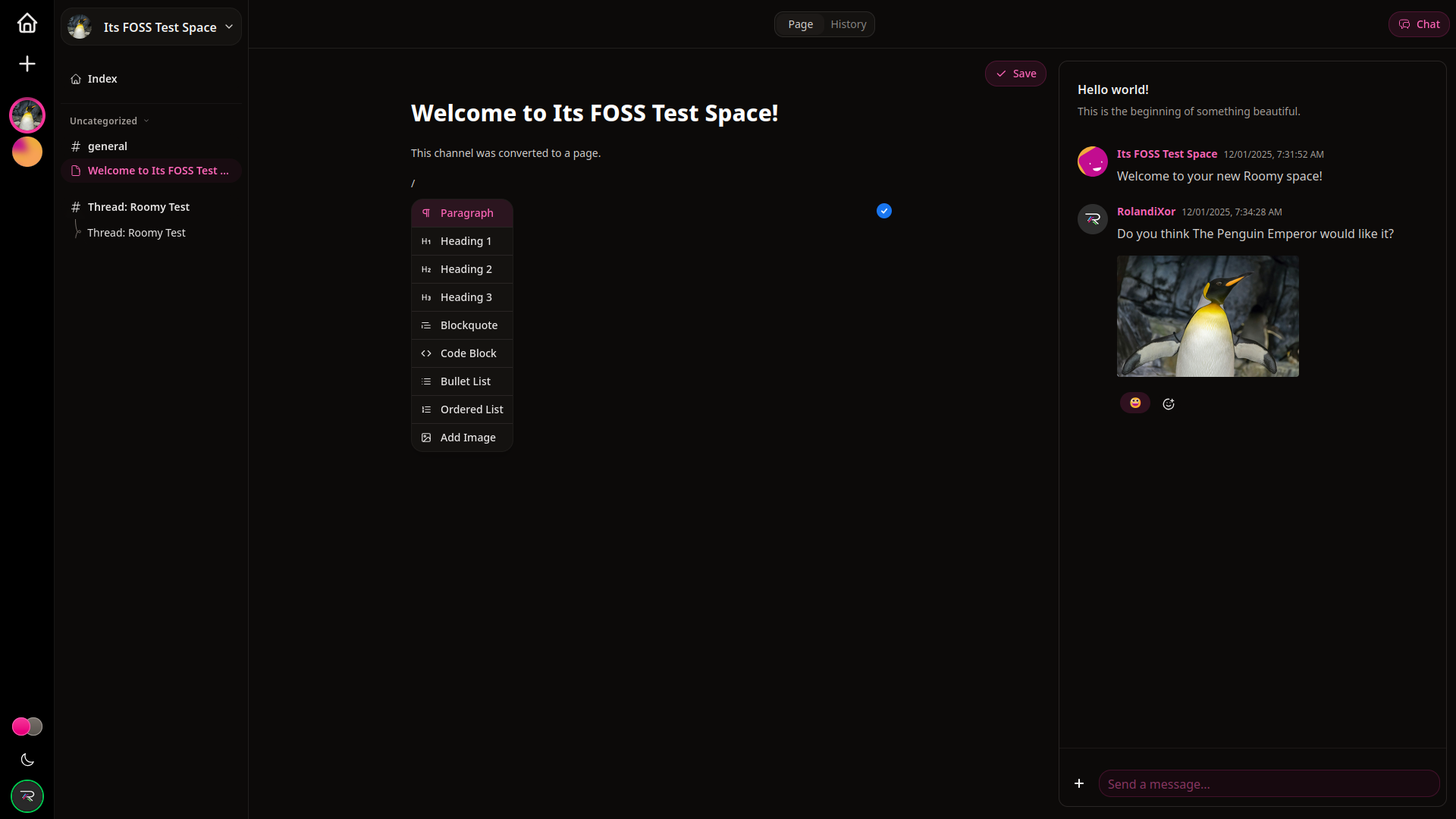Viewport: 1456px width, 819px height.
Task: Click the add reaction smiley icon
Action: pyautogui.click(x=1169, y=404)
